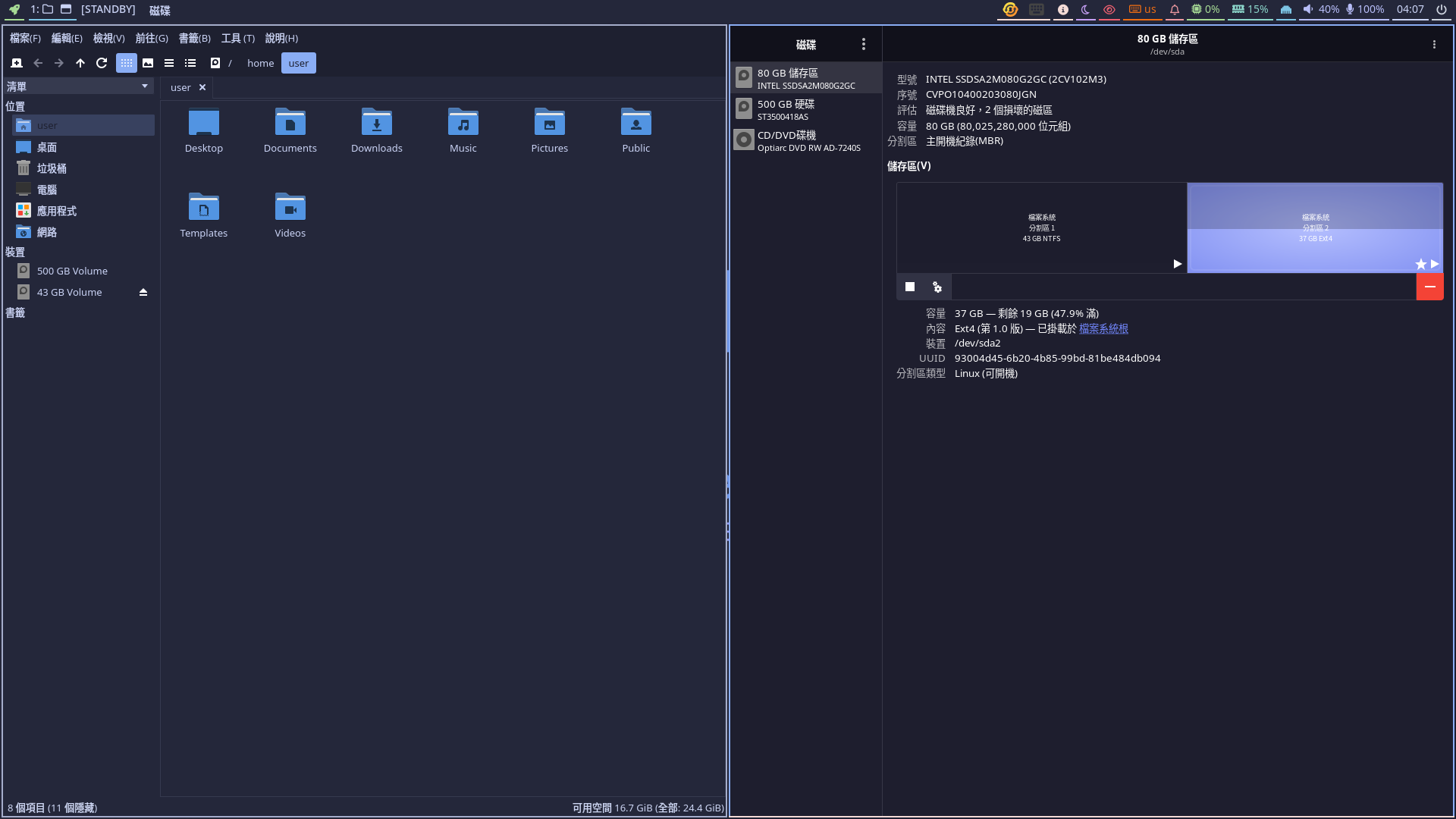Open keyboard layout us indicator
This screenshot has width=1456, height=819.
[x=1142, y=10]
